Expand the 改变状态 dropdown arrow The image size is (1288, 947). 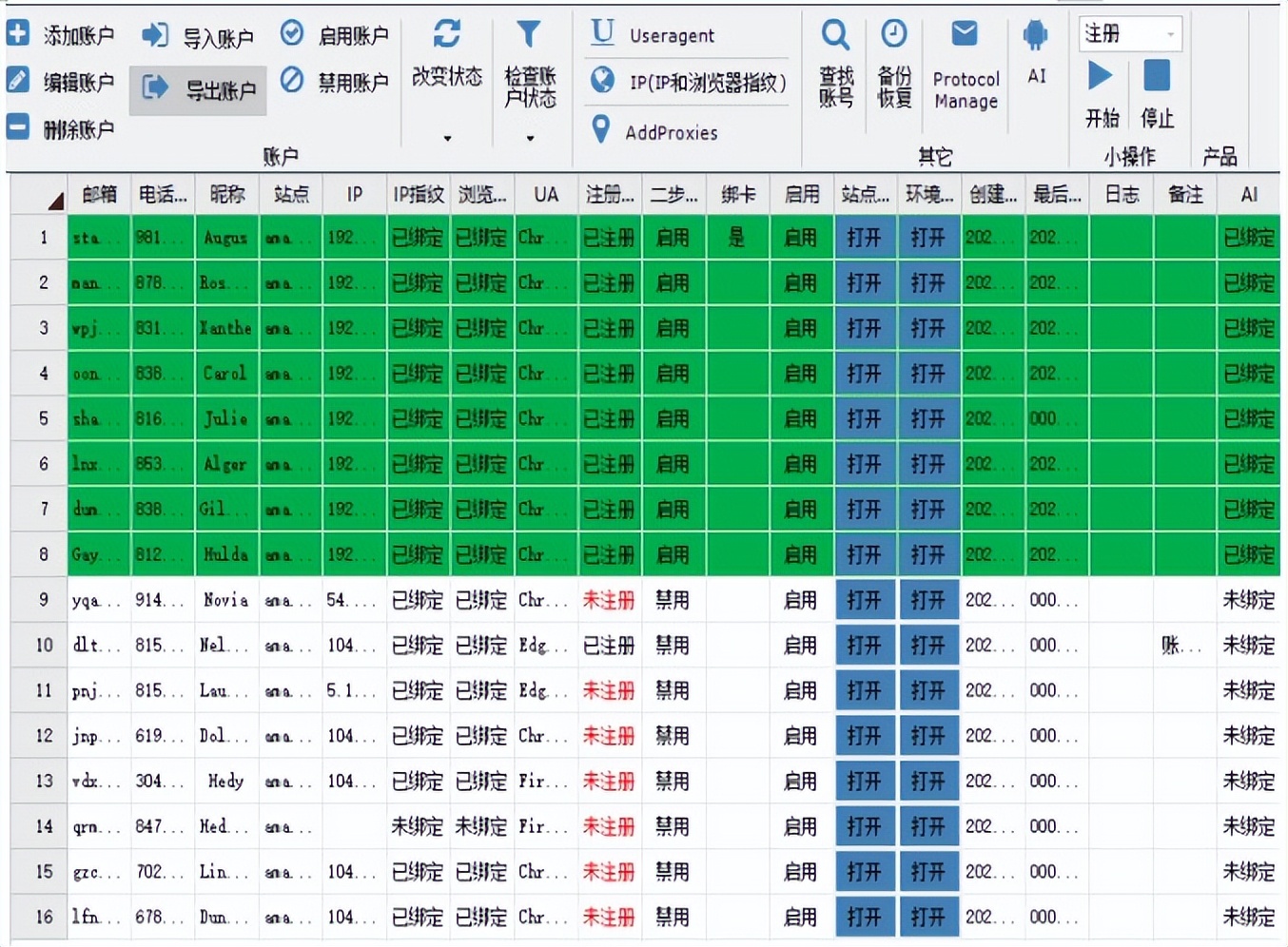pos(447,139)
